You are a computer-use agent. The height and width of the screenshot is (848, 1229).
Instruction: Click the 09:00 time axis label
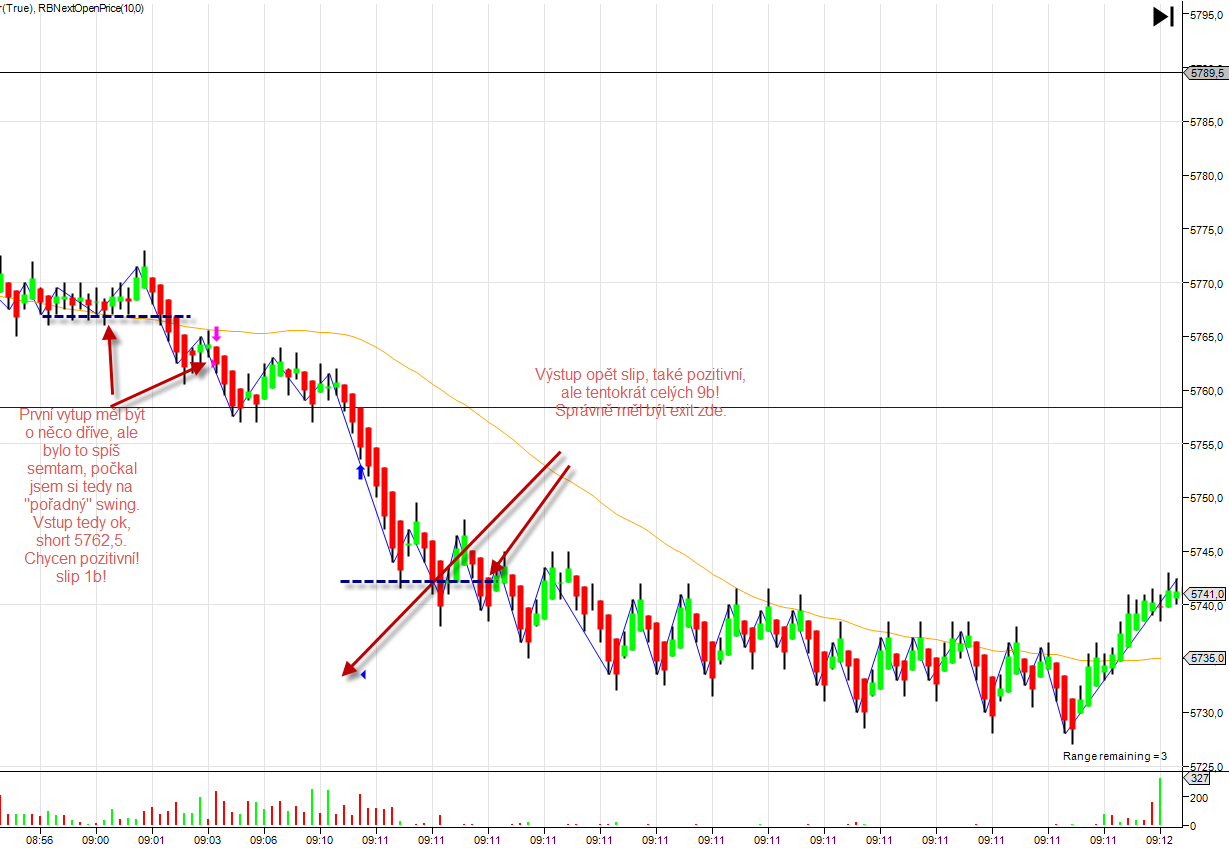[x=96, y=839]
